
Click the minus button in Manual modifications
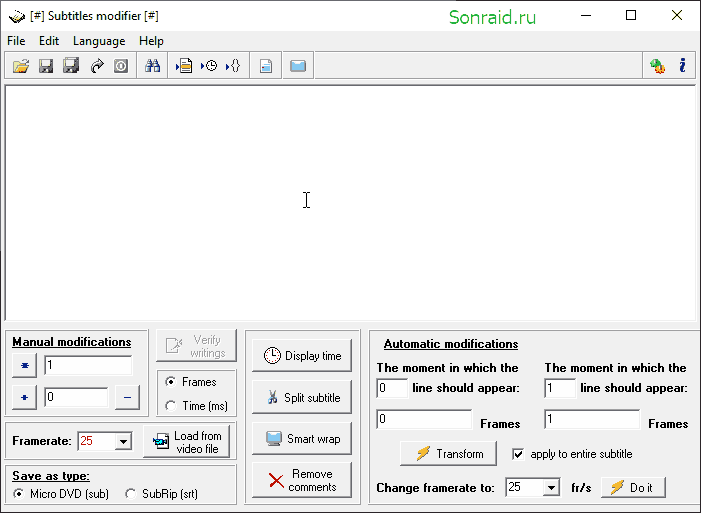(127, 397)
